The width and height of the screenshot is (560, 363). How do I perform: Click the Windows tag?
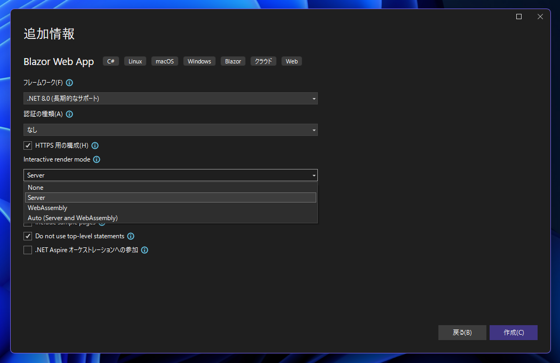tap(199, 61)
